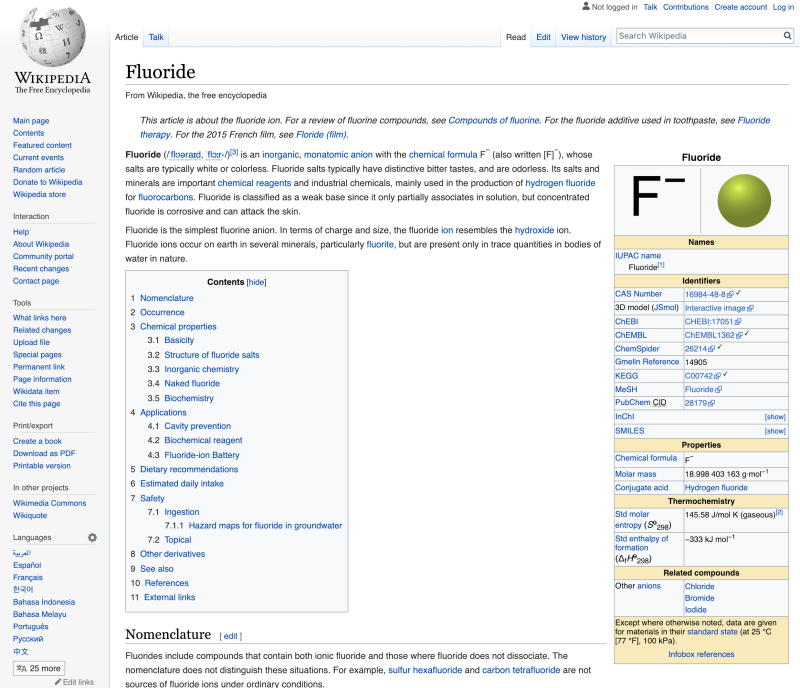Viewport: 800px width, 688px height.
Task: Click the external link icon beside C00742
Action: pyautogui.click(x=717, y=376)
